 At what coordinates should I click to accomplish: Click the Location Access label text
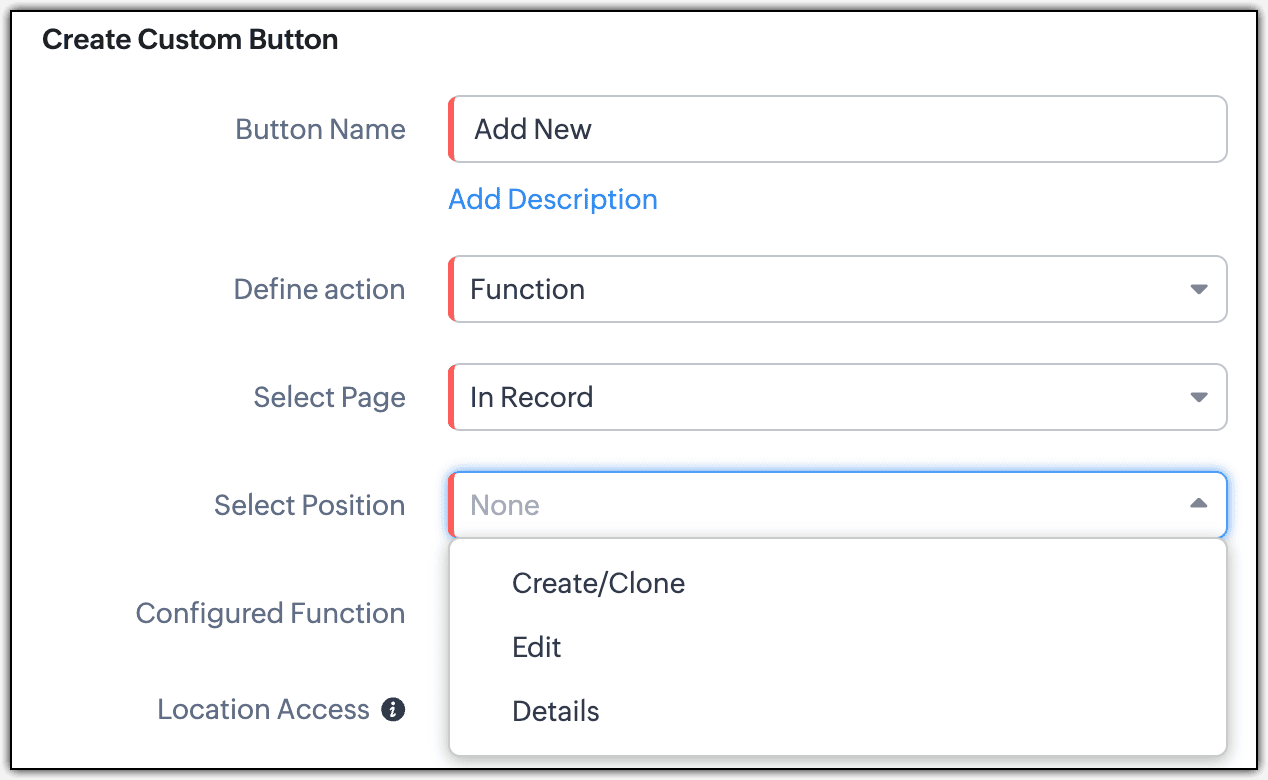pos(263,710)
